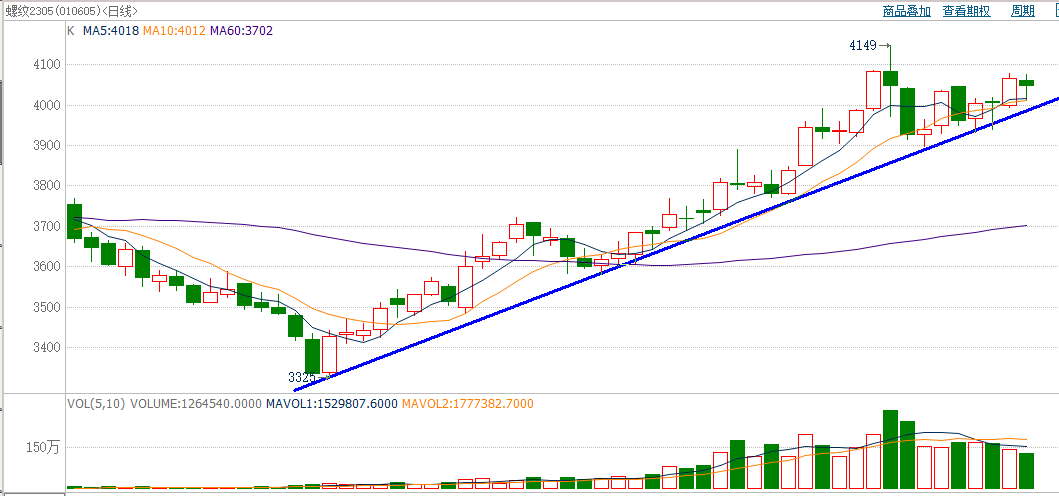Viewport: 1059px width, 496px height.
Task: Select the MAVOL1:1529807.6000 value
Action: pos(331,404)
